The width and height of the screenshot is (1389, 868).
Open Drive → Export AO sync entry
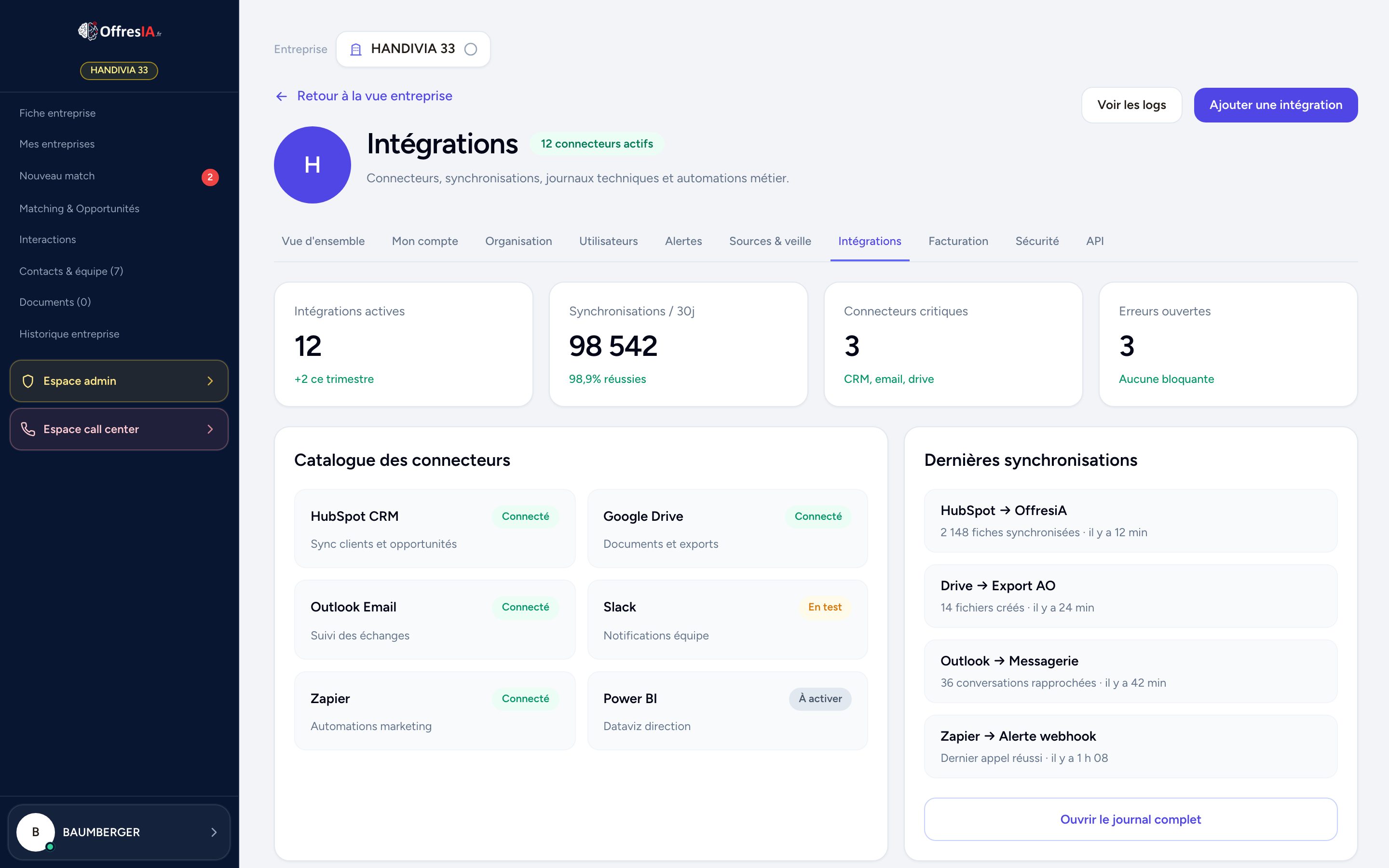[x=1130, y=596]
